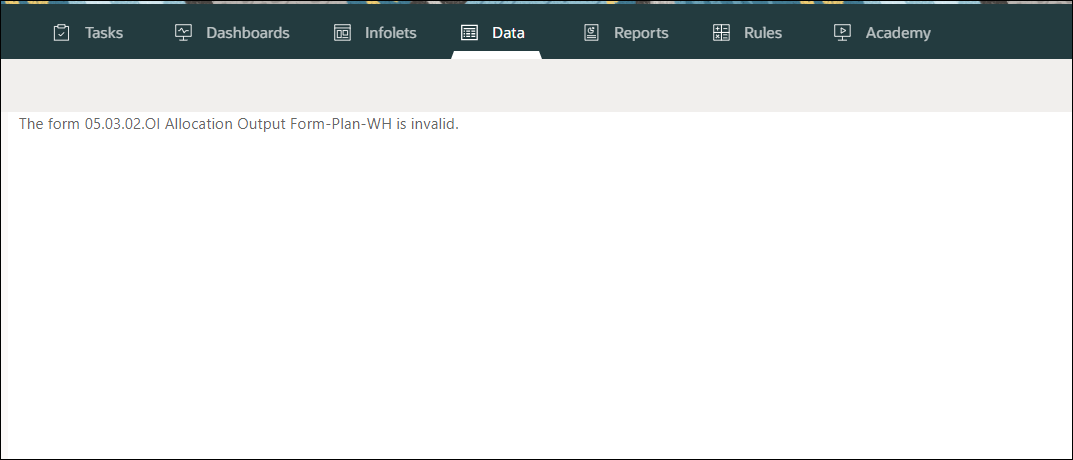Click the Tasks clipboard icon
Viewport: 1073px width, 460px height.
click(x=62, y=33)
